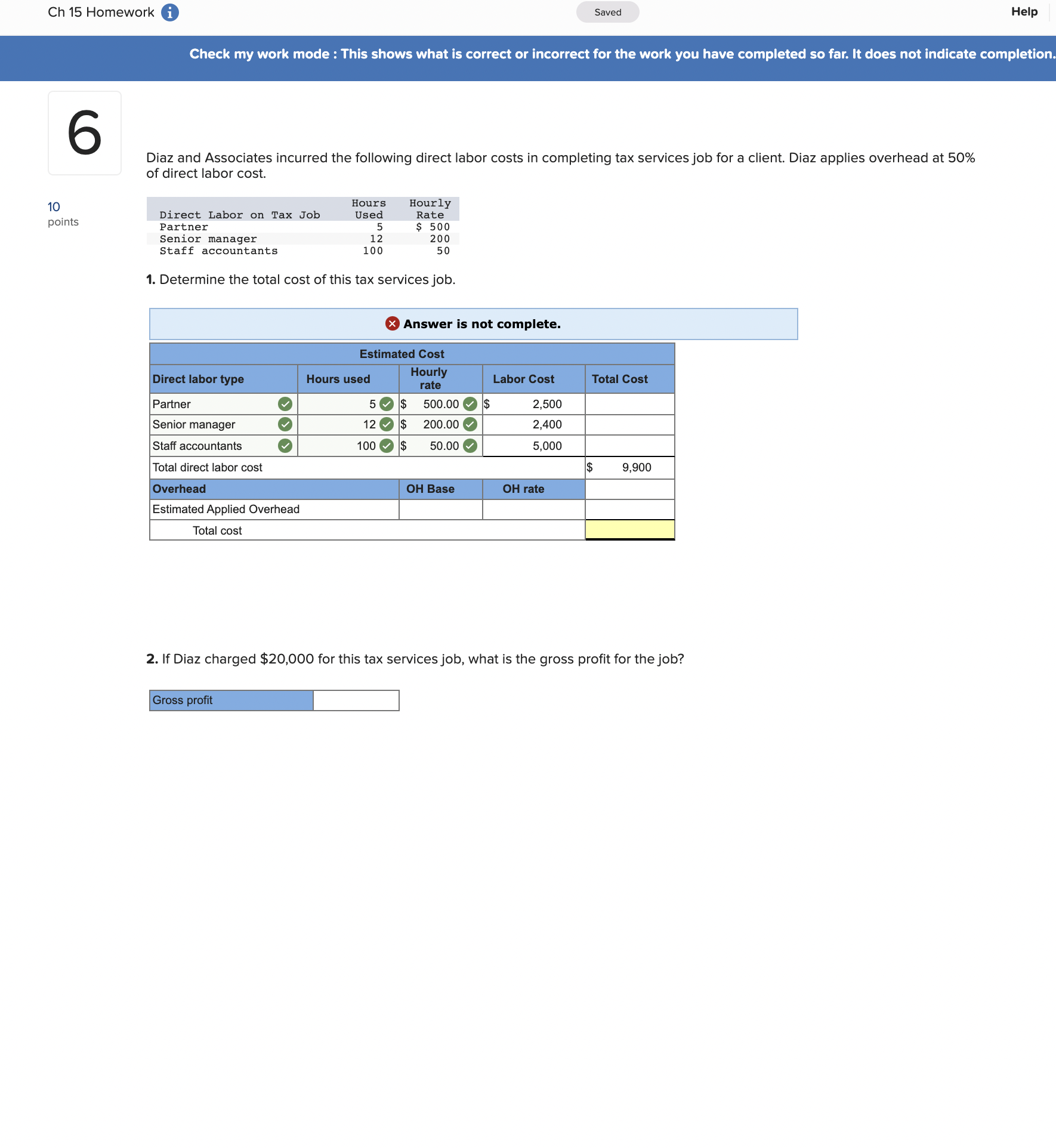Screen dimensions: 1056x1148
Task: Click the checkmark next to Partner's 5 hours
Action: 386,404
